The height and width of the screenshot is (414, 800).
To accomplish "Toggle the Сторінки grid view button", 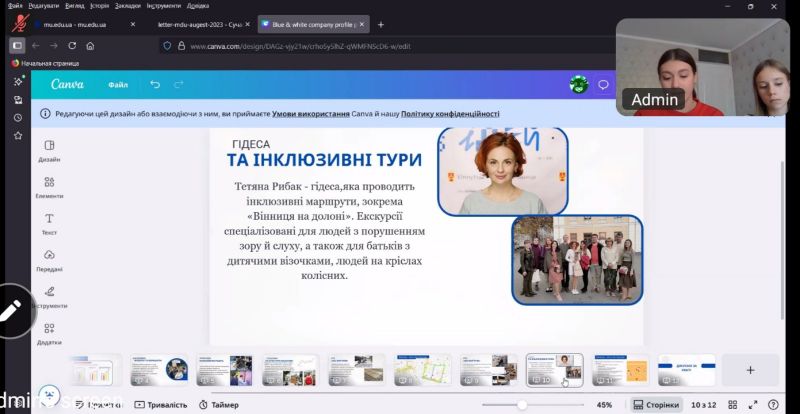I will point(656,405).
